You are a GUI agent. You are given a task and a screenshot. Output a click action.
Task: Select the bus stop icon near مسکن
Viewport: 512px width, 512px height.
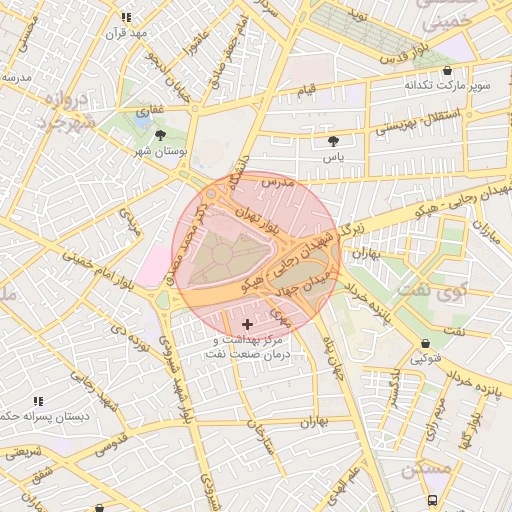coord(432,500)
